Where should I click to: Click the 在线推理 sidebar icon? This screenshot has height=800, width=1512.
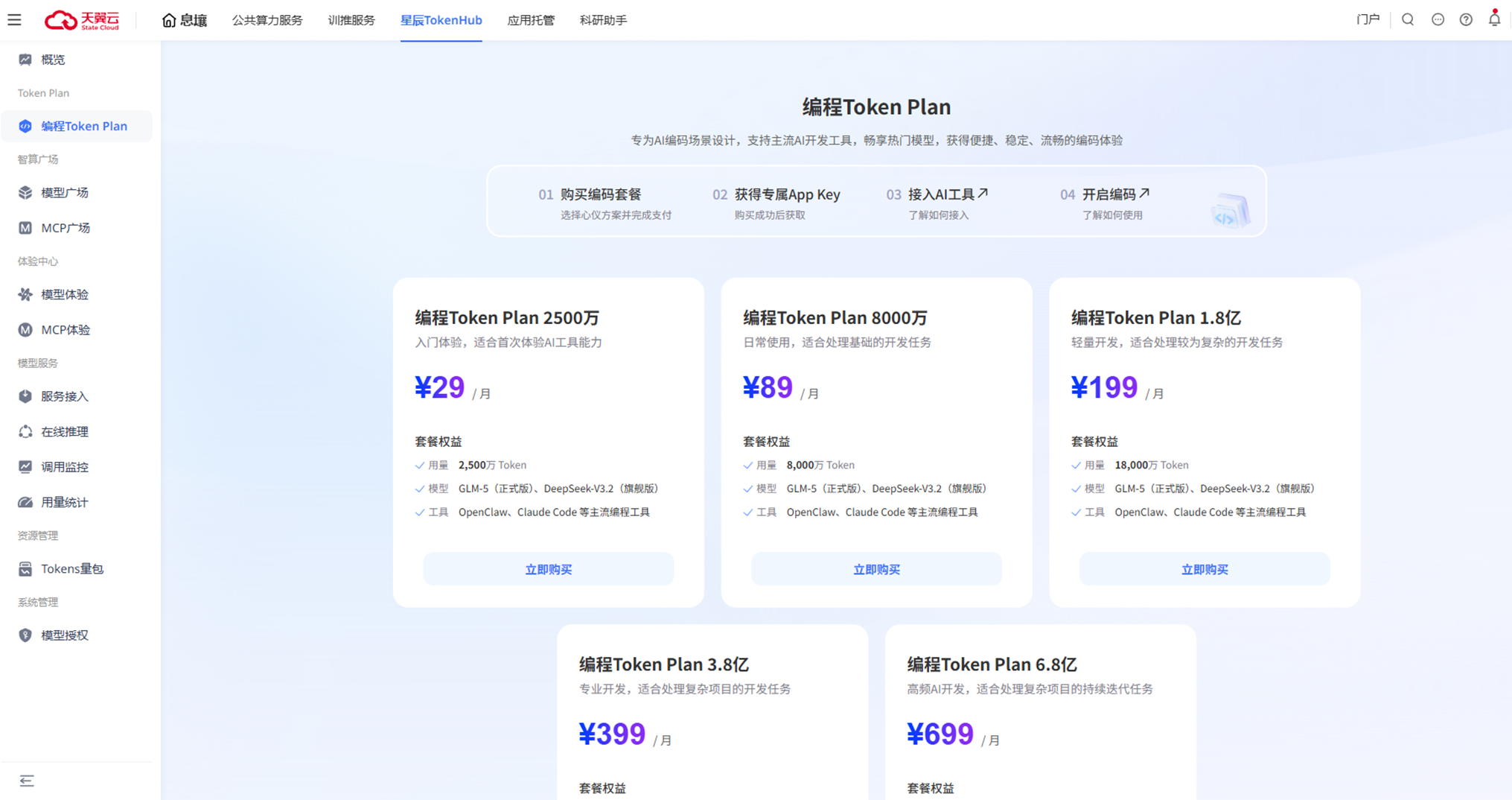click(25, 432)
